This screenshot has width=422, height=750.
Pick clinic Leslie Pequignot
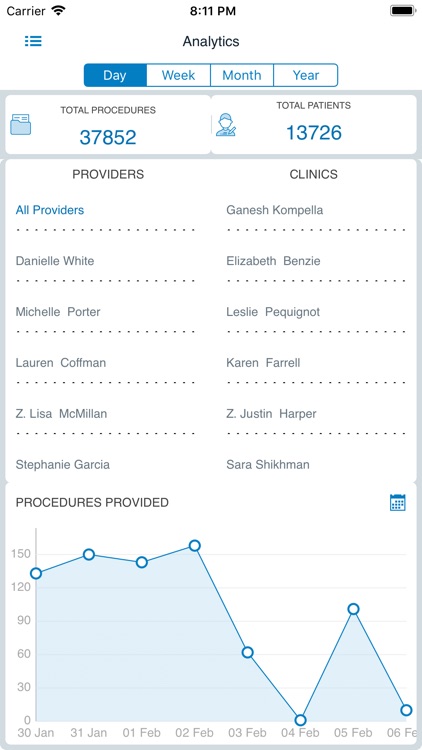click(x=273, y=312)
